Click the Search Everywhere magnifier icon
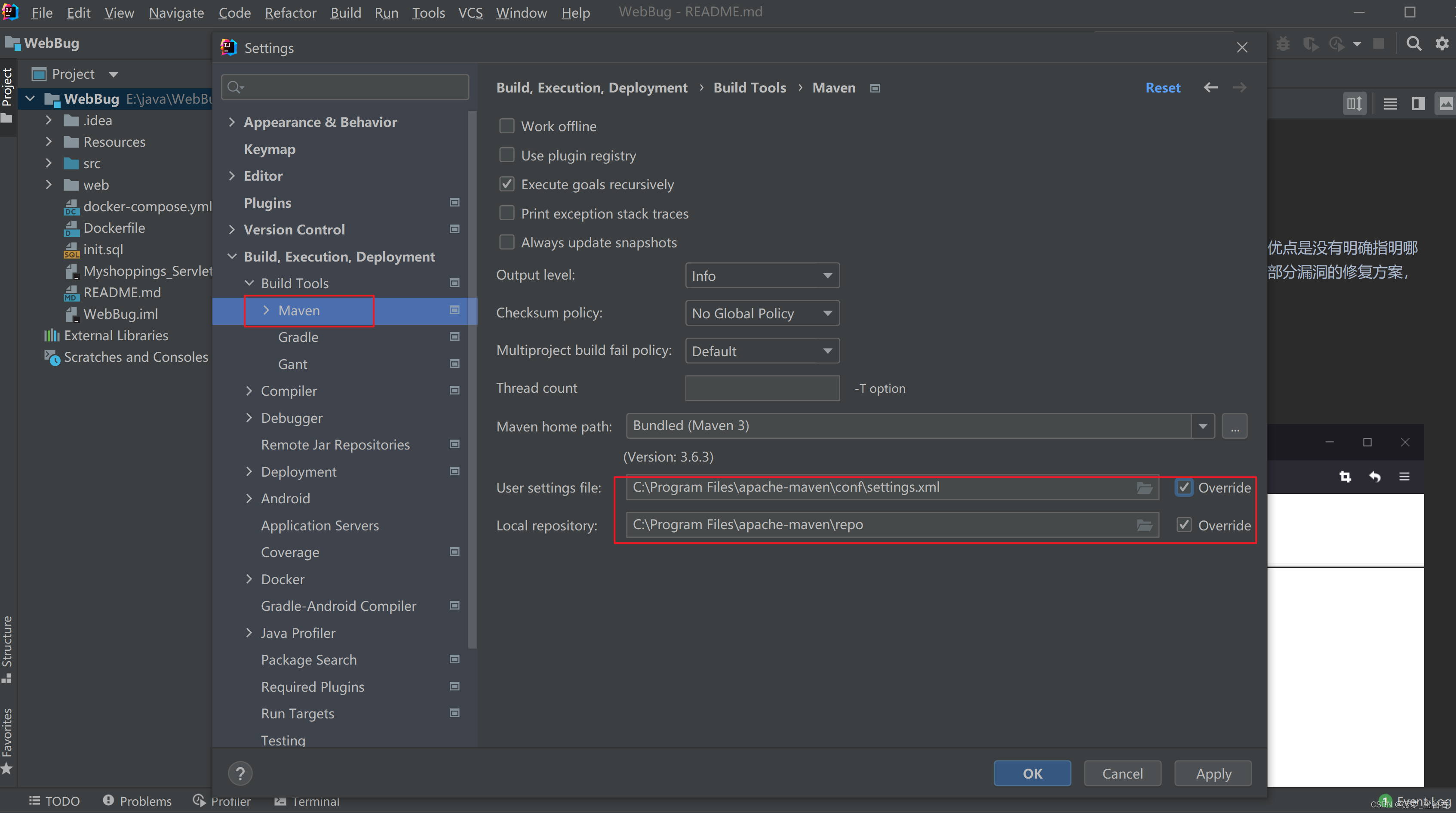 pos(1413,43)
